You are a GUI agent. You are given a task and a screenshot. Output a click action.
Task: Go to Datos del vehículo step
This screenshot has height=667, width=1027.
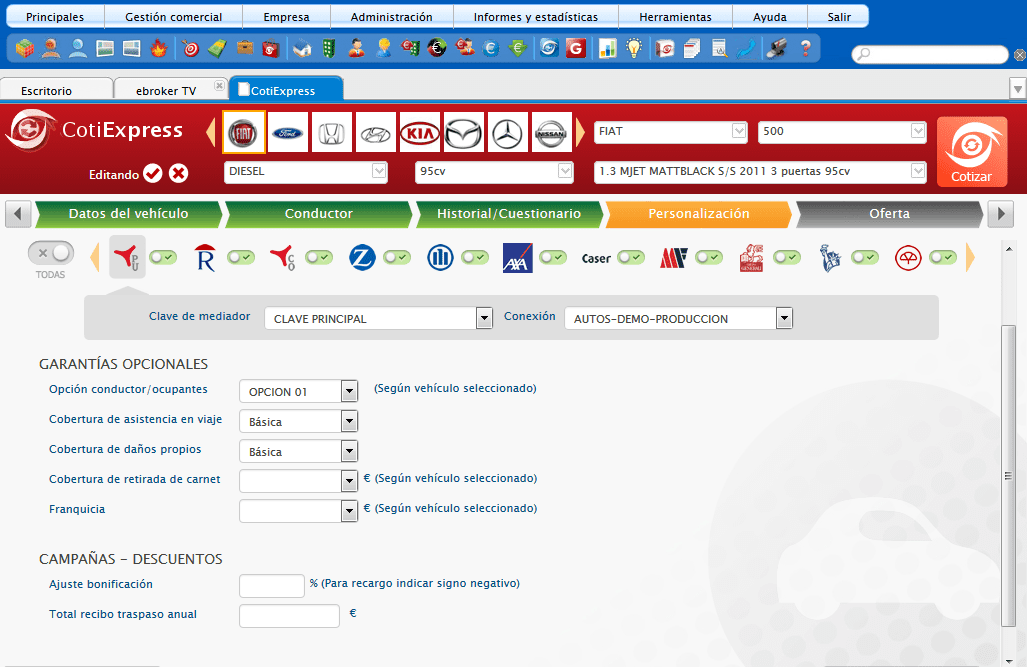pos(128,214)
